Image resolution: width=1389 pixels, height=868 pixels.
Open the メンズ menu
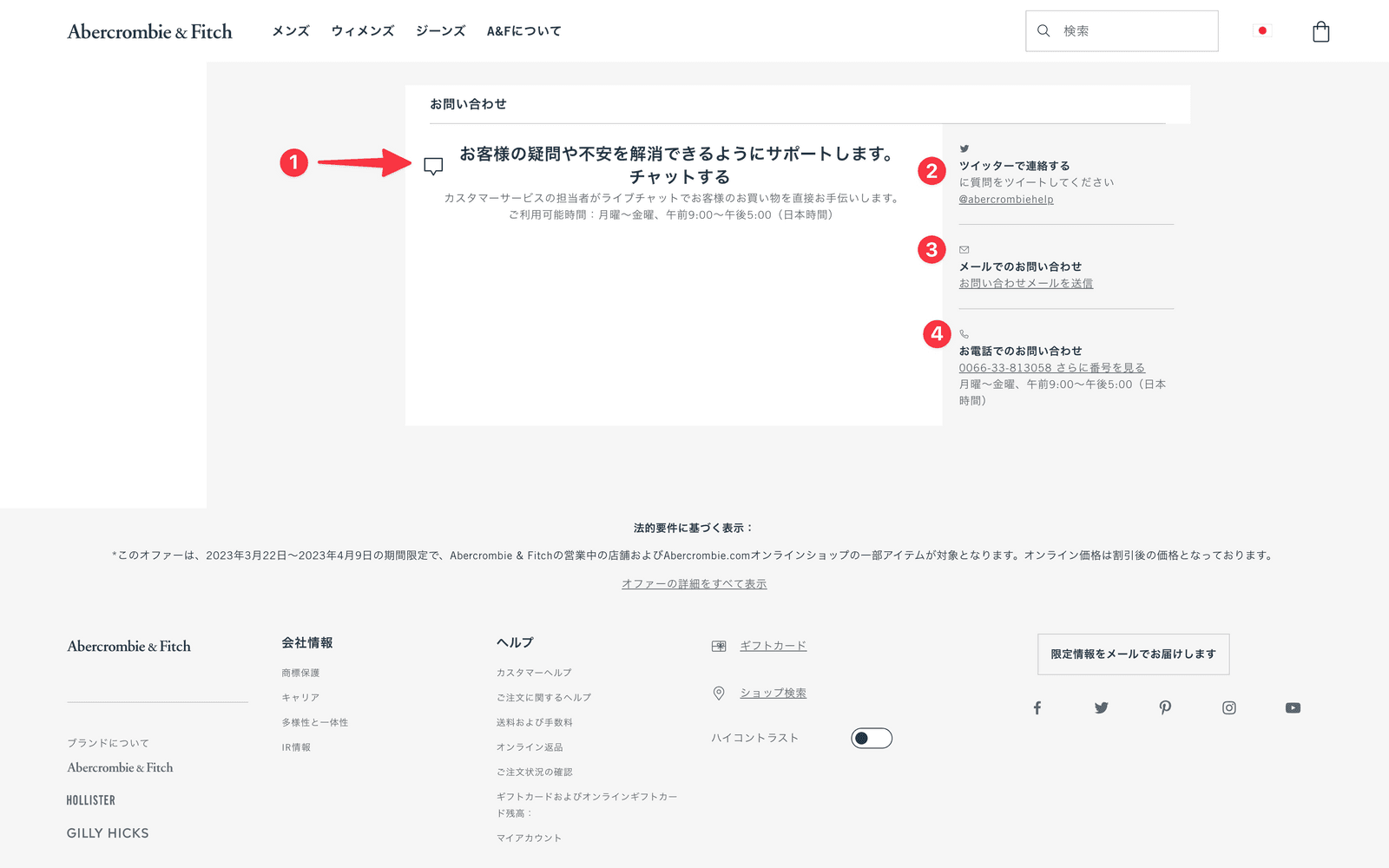[291, 31]
